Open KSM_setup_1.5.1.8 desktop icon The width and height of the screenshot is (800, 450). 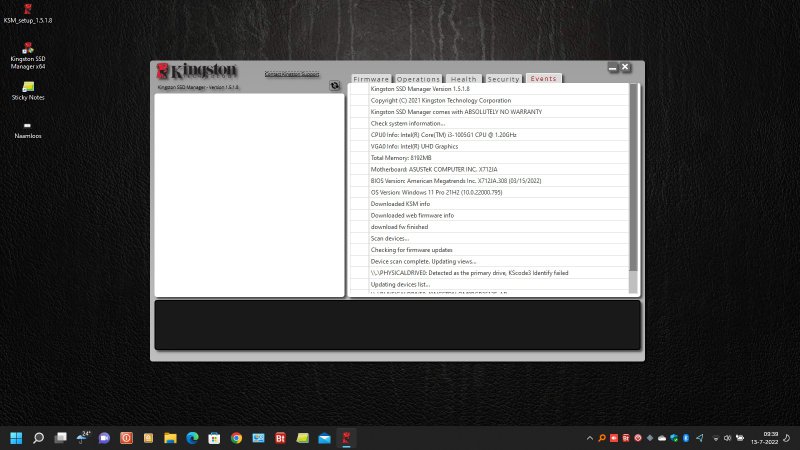click(28, 10)
